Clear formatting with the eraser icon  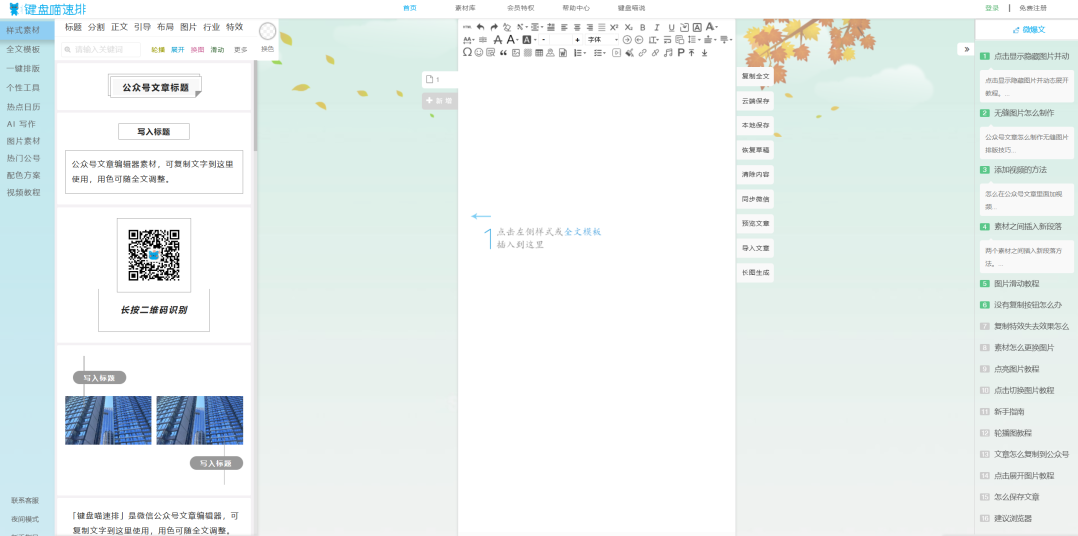pyautogui.click(x=507, y=27)
